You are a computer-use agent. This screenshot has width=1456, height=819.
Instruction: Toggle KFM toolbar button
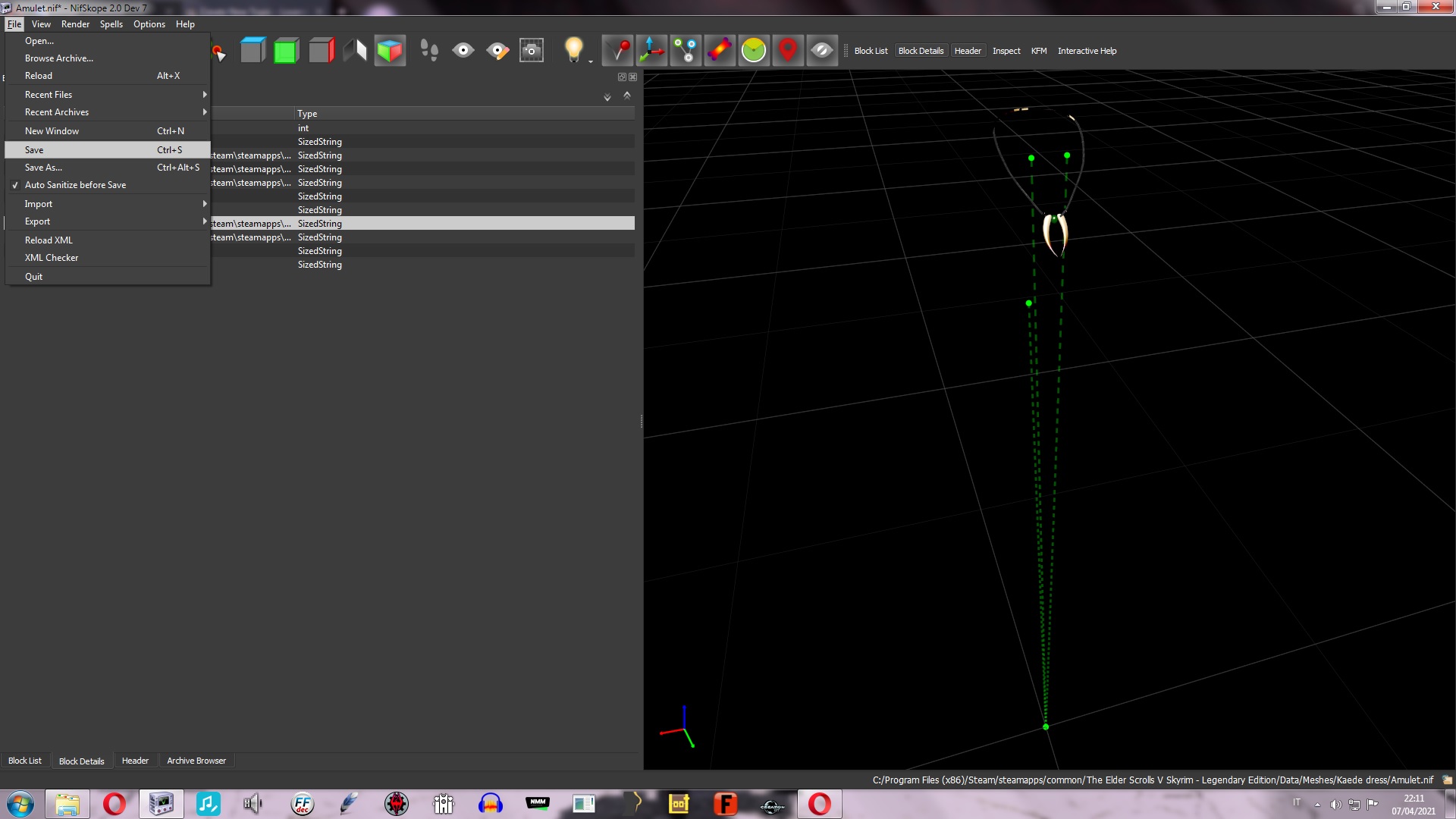pos(1039,51)
